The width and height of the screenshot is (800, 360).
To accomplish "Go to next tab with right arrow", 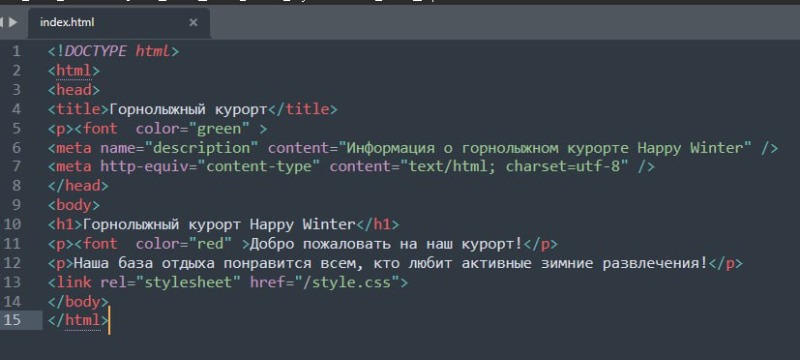I will (13, 22).
